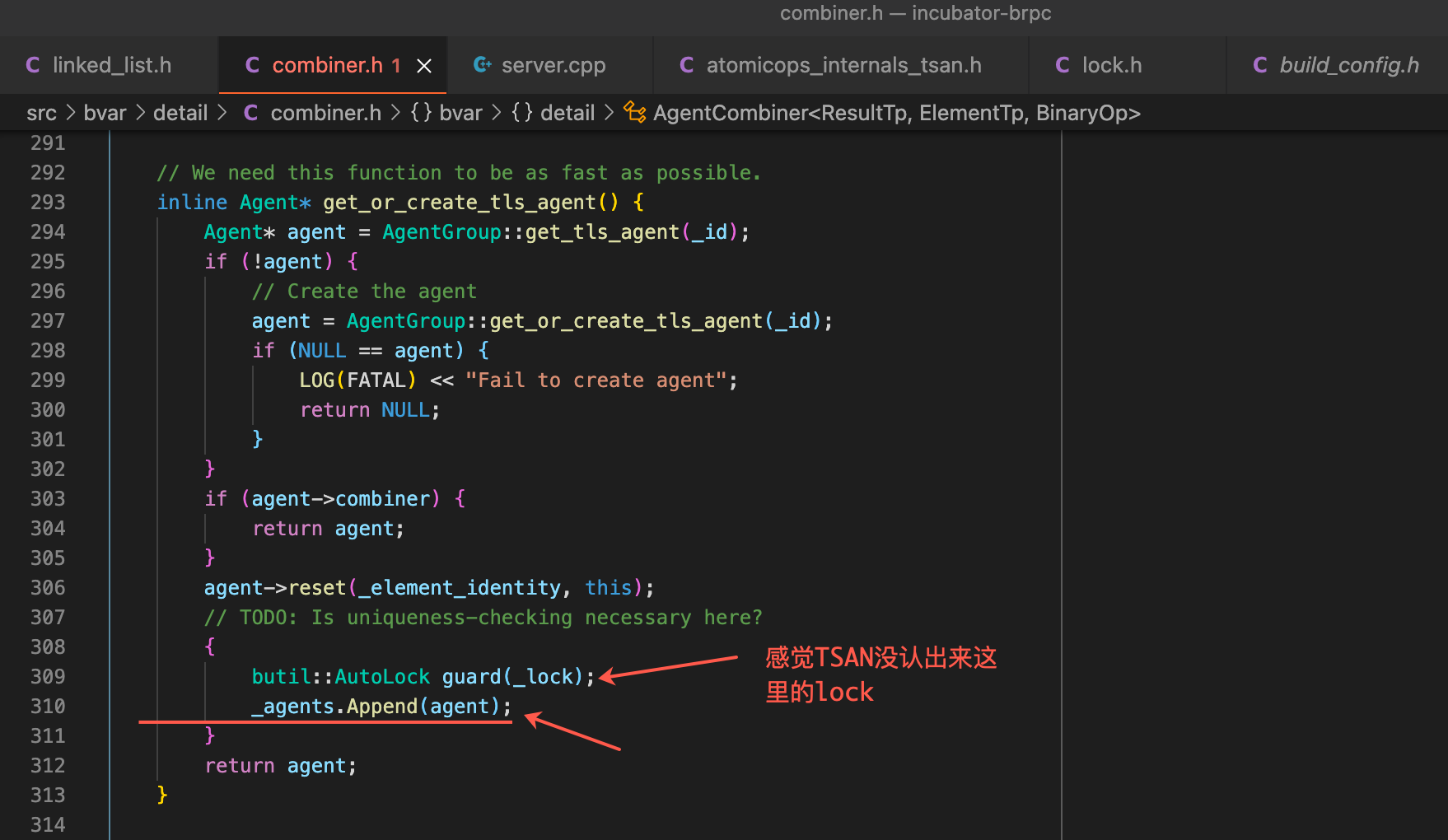Click the C icon on the active combiner.h tab
This screenshot has height=840, width=1448.
pos(252,64)
